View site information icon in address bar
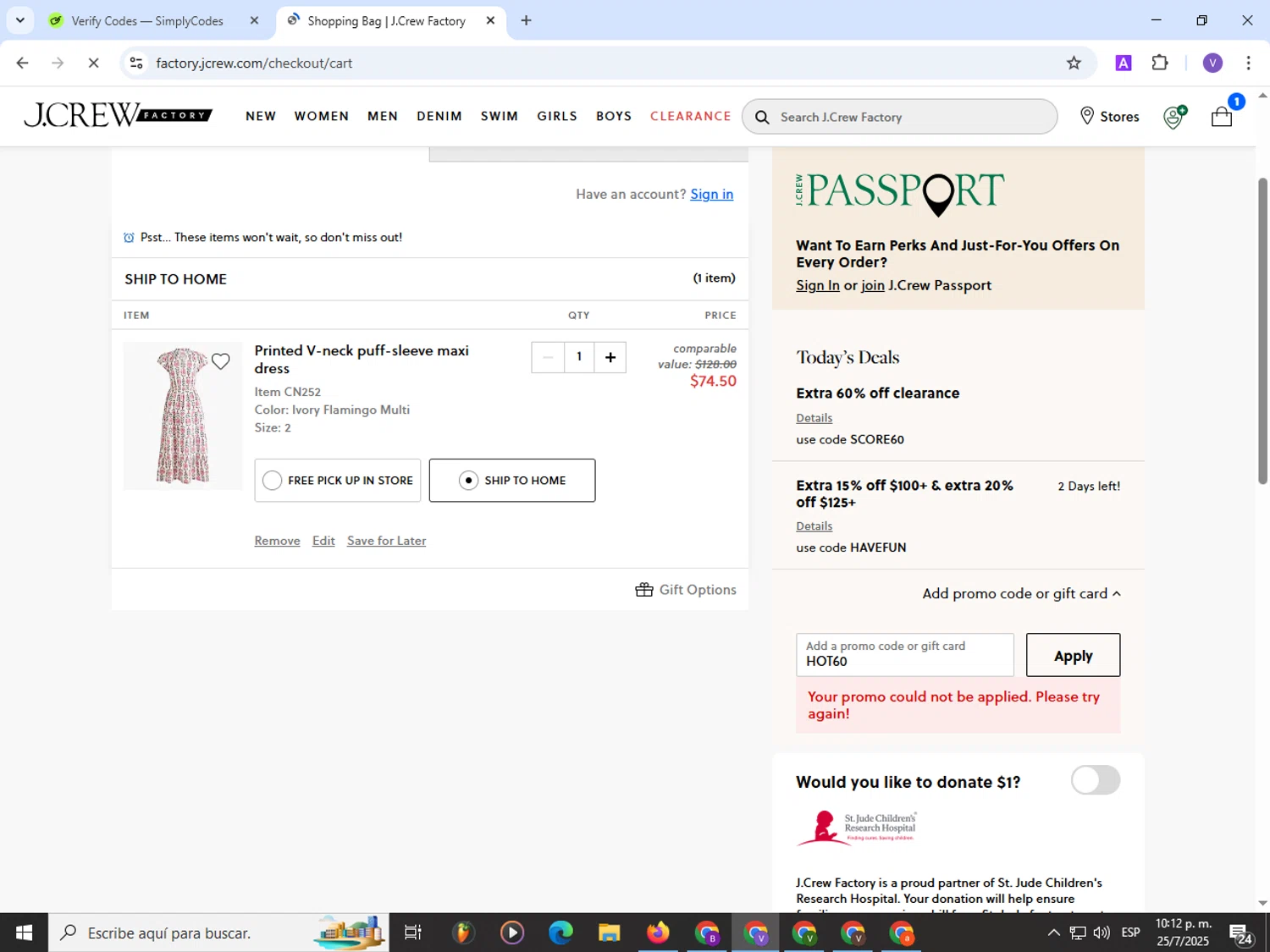This screenshot has width=1270, height=952. pos(136,63)
